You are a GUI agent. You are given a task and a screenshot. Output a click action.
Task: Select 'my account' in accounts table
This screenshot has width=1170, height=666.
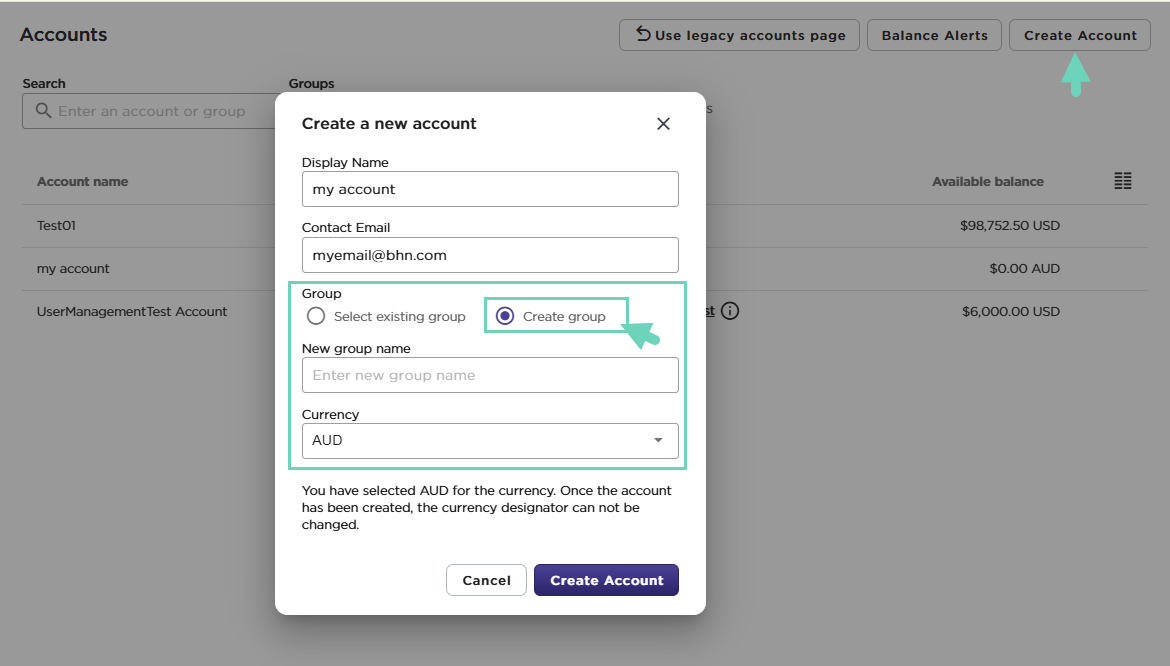[x=73, y=269]
